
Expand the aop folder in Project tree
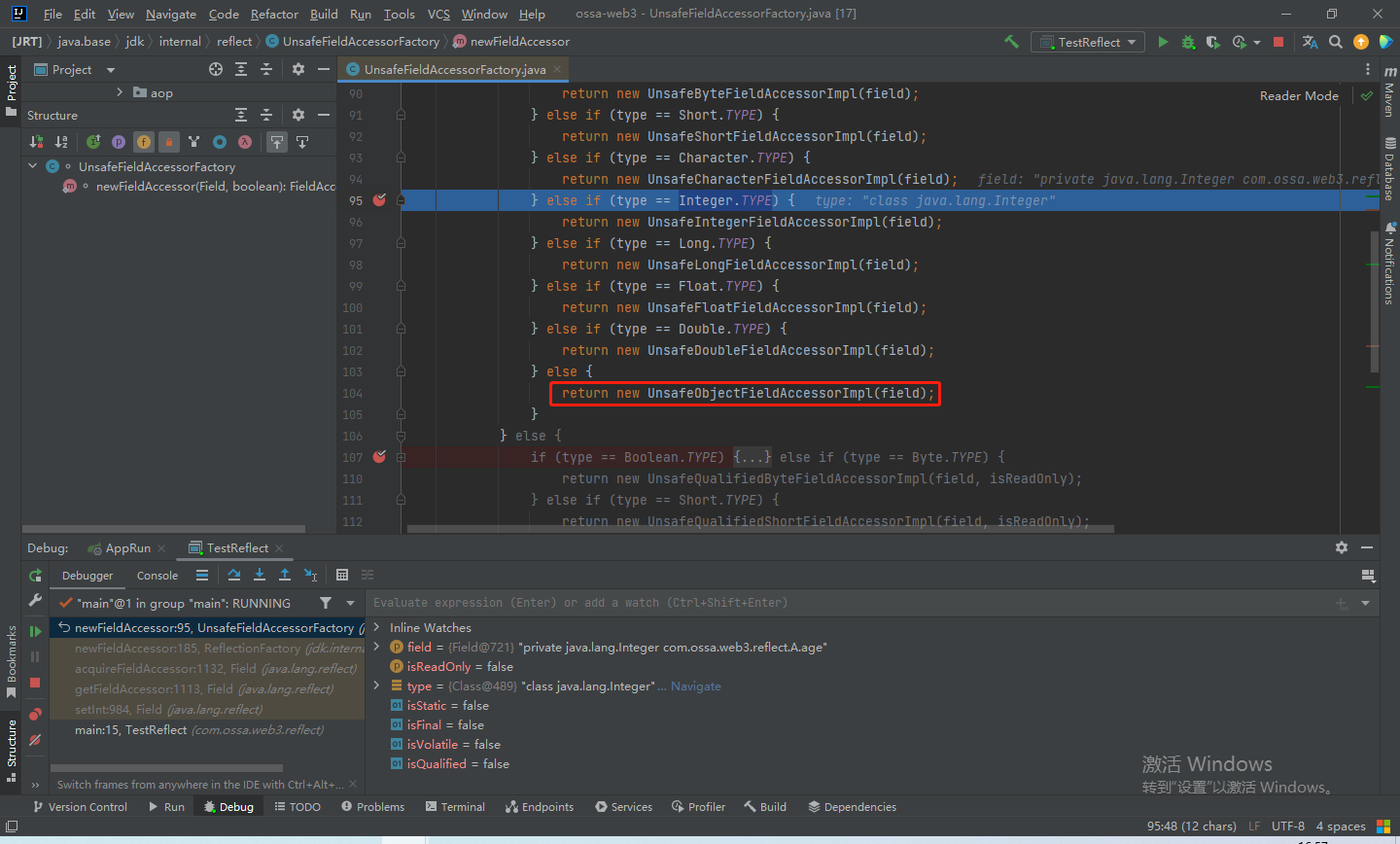120,92
